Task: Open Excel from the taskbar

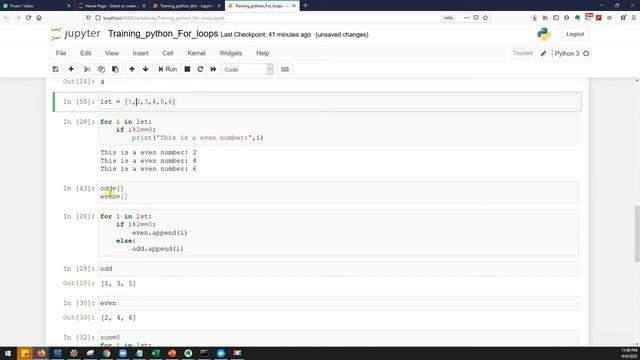Action: click(156, 353)
